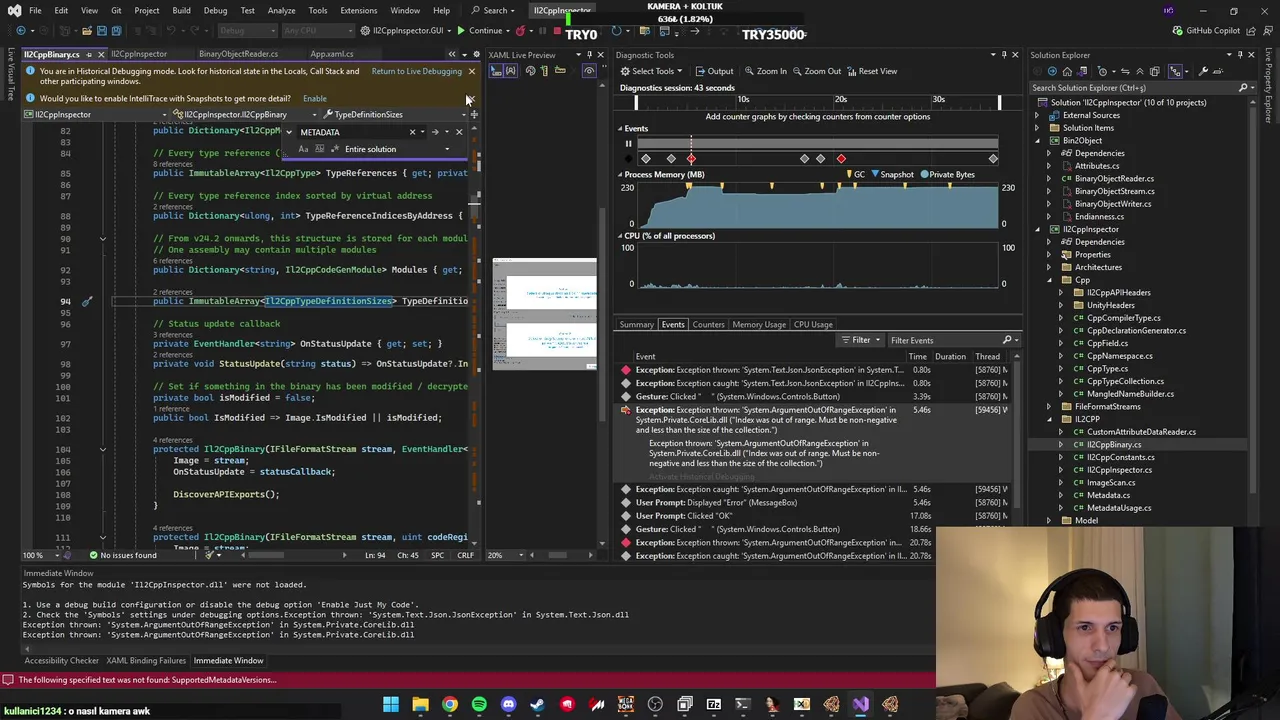Click the red exception marker at the dashed cursor line
This screenshot has width=1280, height=720.
(691, 159)
